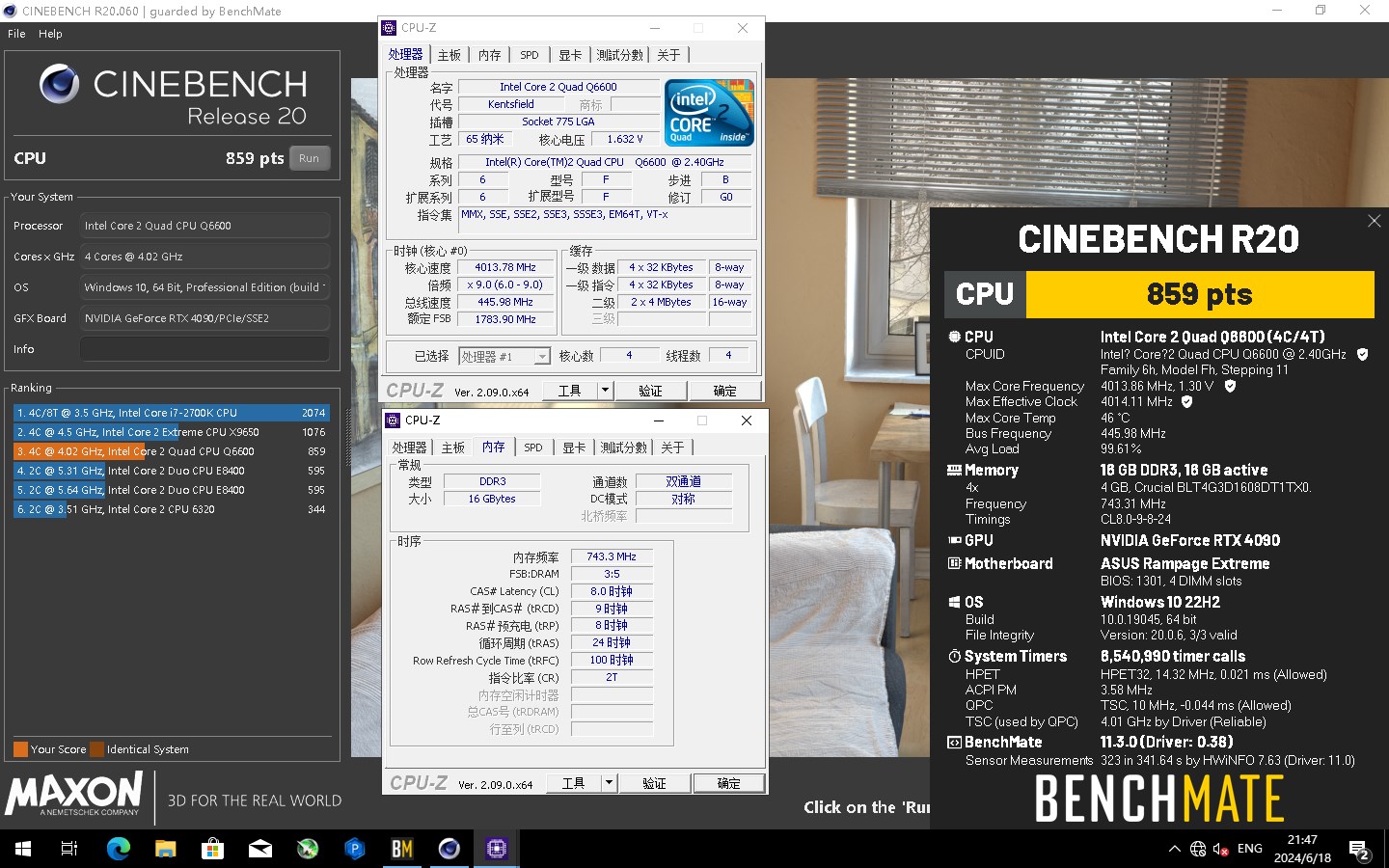Open the blue P app on the taskbar
The height and width of the screenshot is (868, 1389).
[x=354, y=849]
